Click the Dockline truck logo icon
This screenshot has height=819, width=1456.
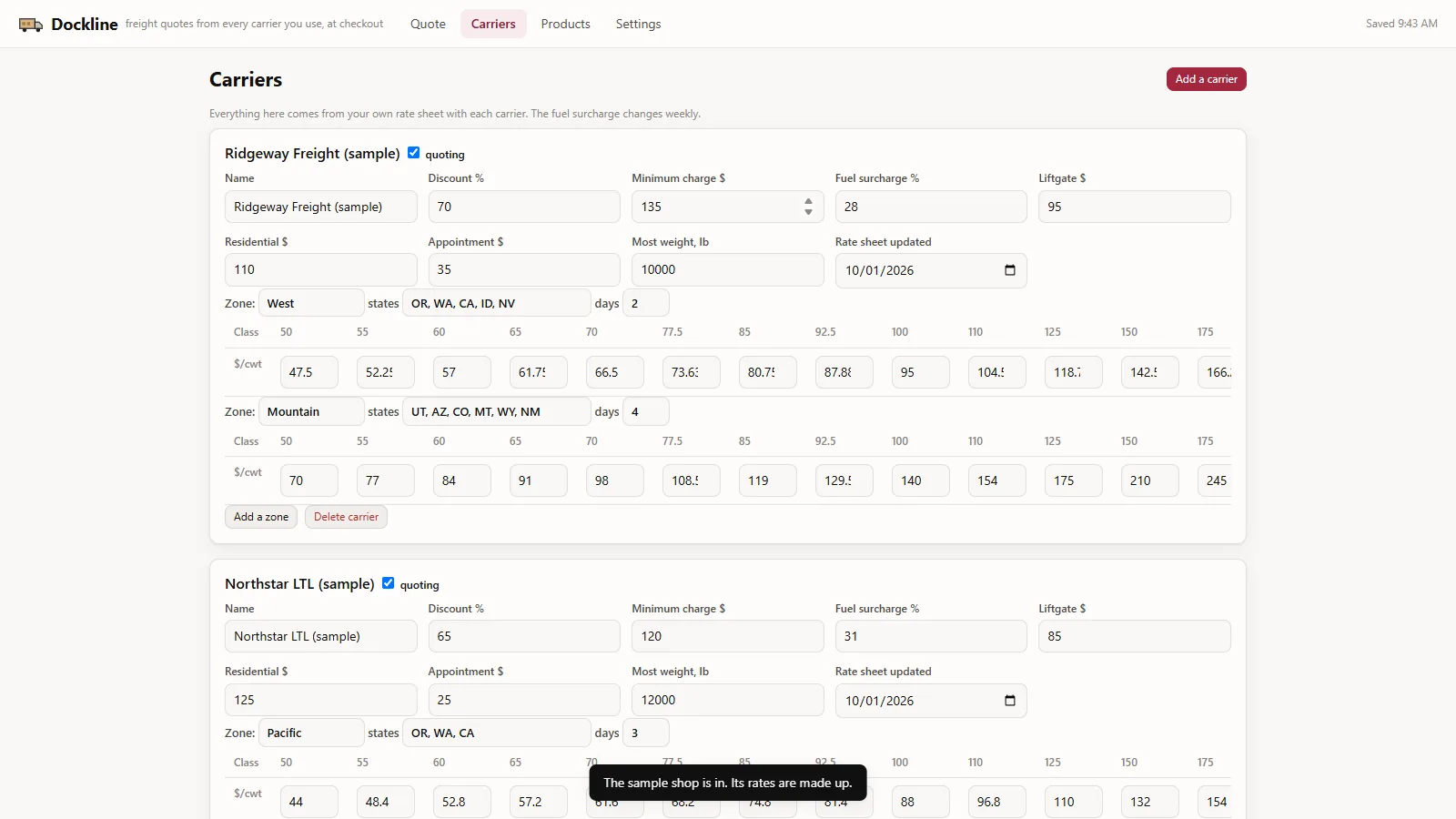click(31, 25)
